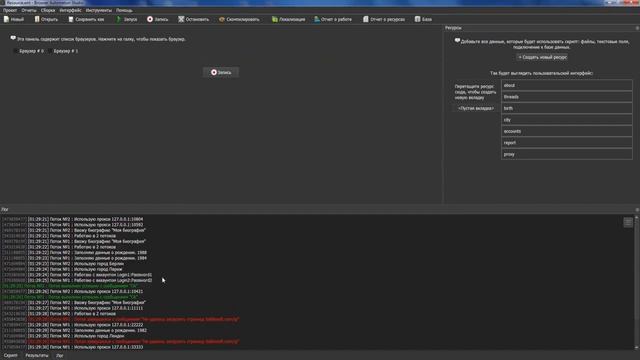Select log line with proxy 127.0.0.1:22222
640x360 pixels.
pyautogui.click(x=73, y=325)
